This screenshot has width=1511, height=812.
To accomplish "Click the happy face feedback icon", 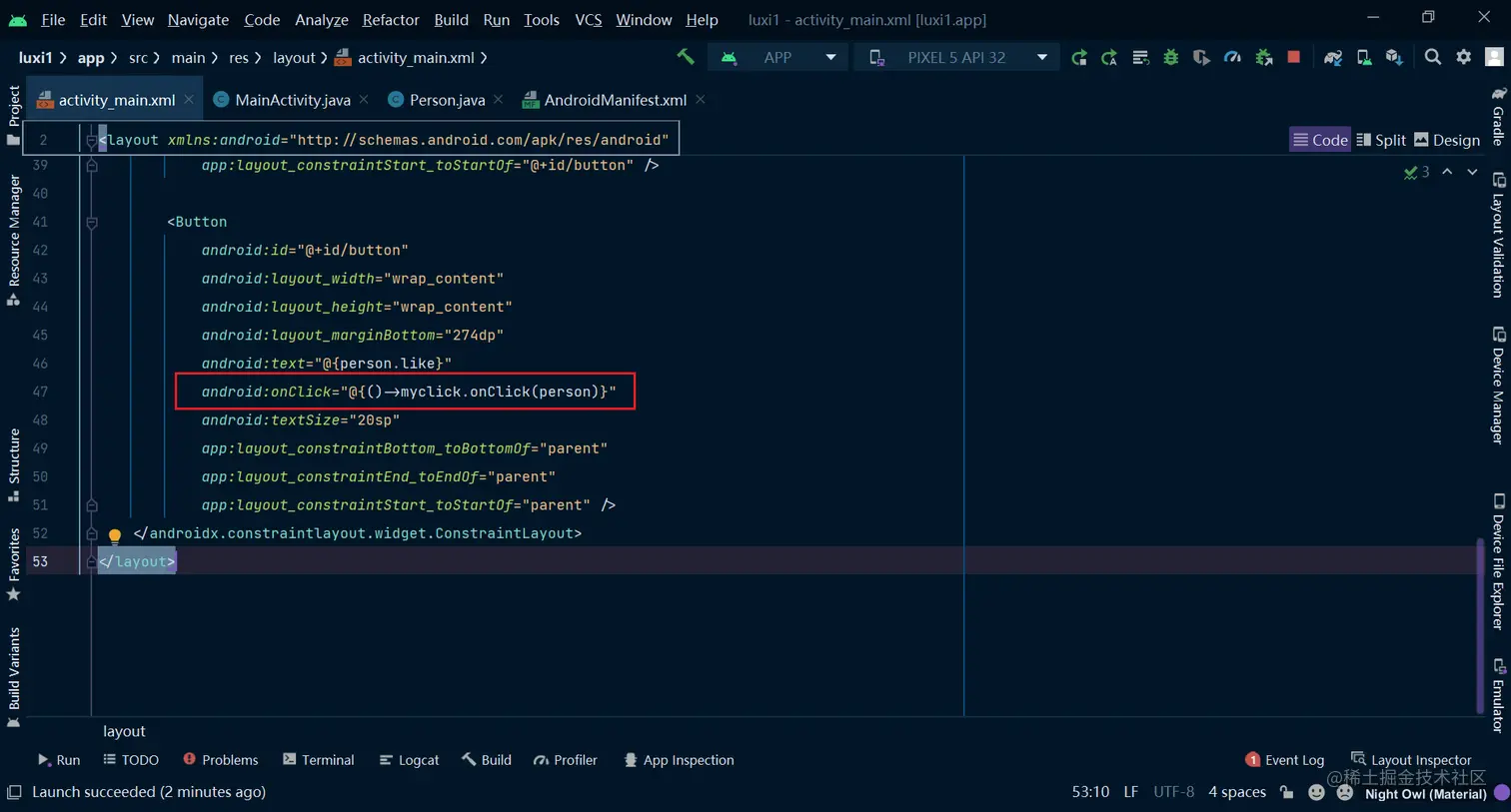I will (x=1316, y=792).
